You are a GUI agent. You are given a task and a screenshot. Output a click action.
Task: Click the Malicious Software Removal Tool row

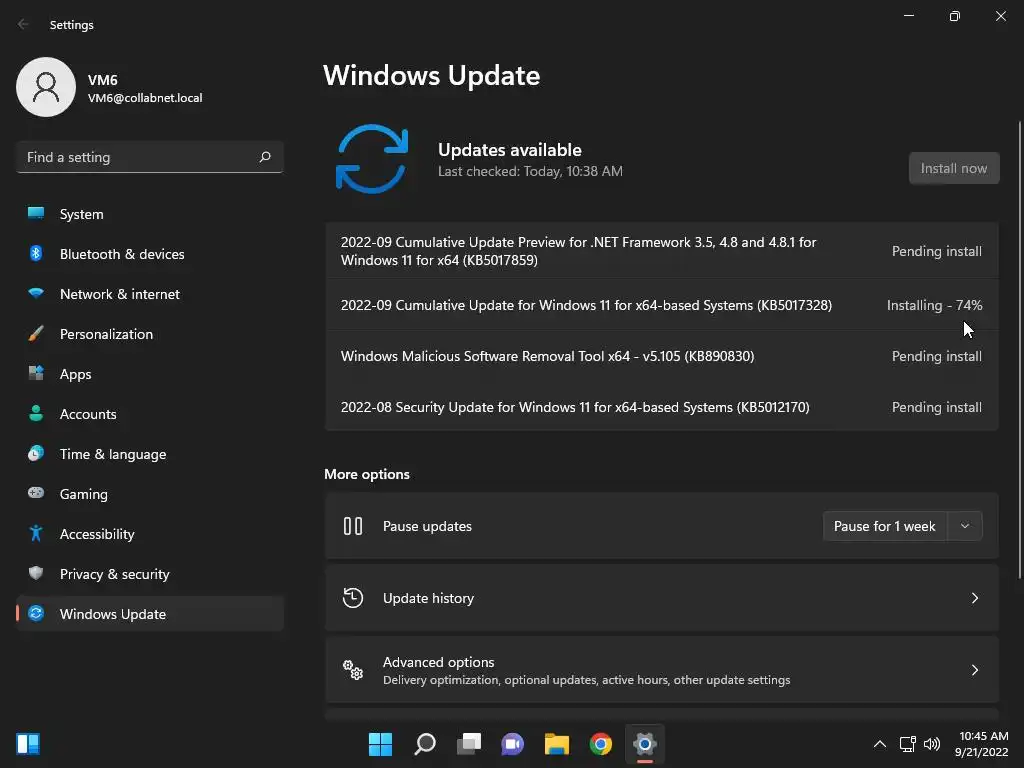click(x=662, y=356)
